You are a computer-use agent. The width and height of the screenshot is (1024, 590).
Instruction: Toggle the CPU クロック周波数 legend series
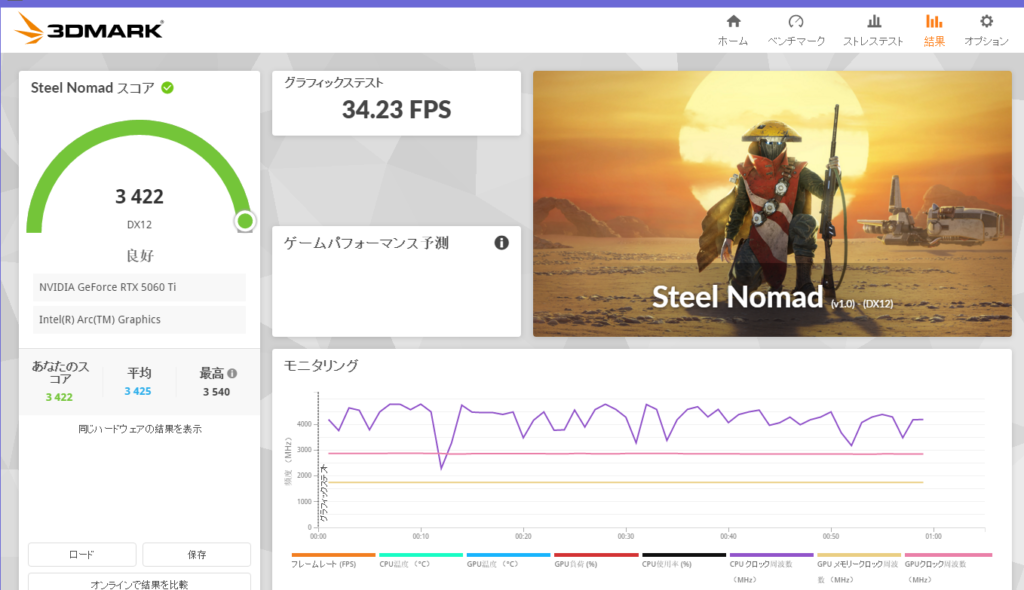coord(771,564)
